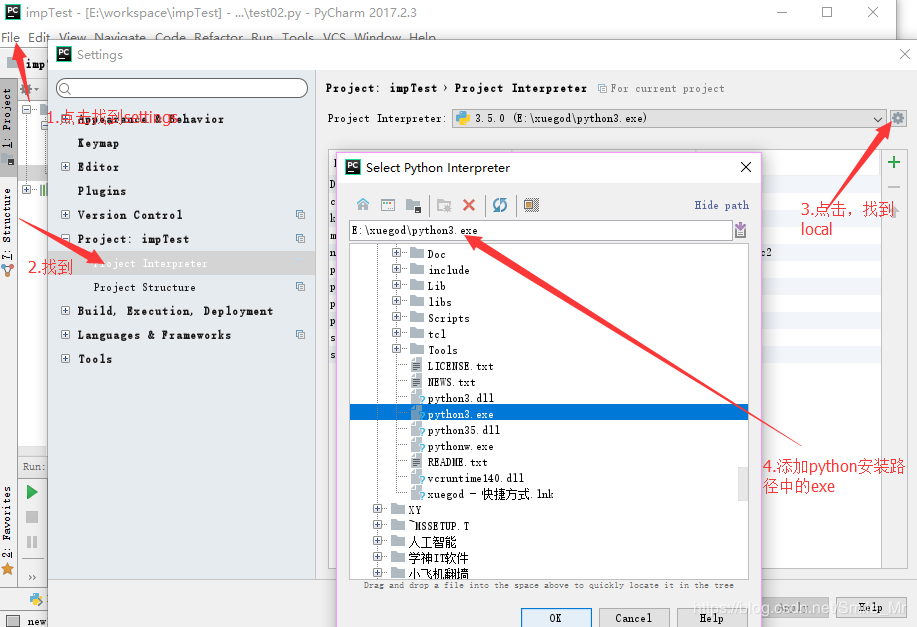The image size is (917, 627).
Task: Click the project-level icon next to Project Structure
Action: 300,287
